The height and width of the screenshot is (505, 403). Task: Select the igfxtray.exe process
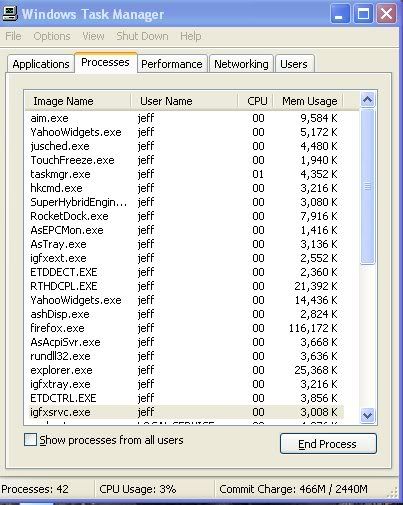point(185,384)
